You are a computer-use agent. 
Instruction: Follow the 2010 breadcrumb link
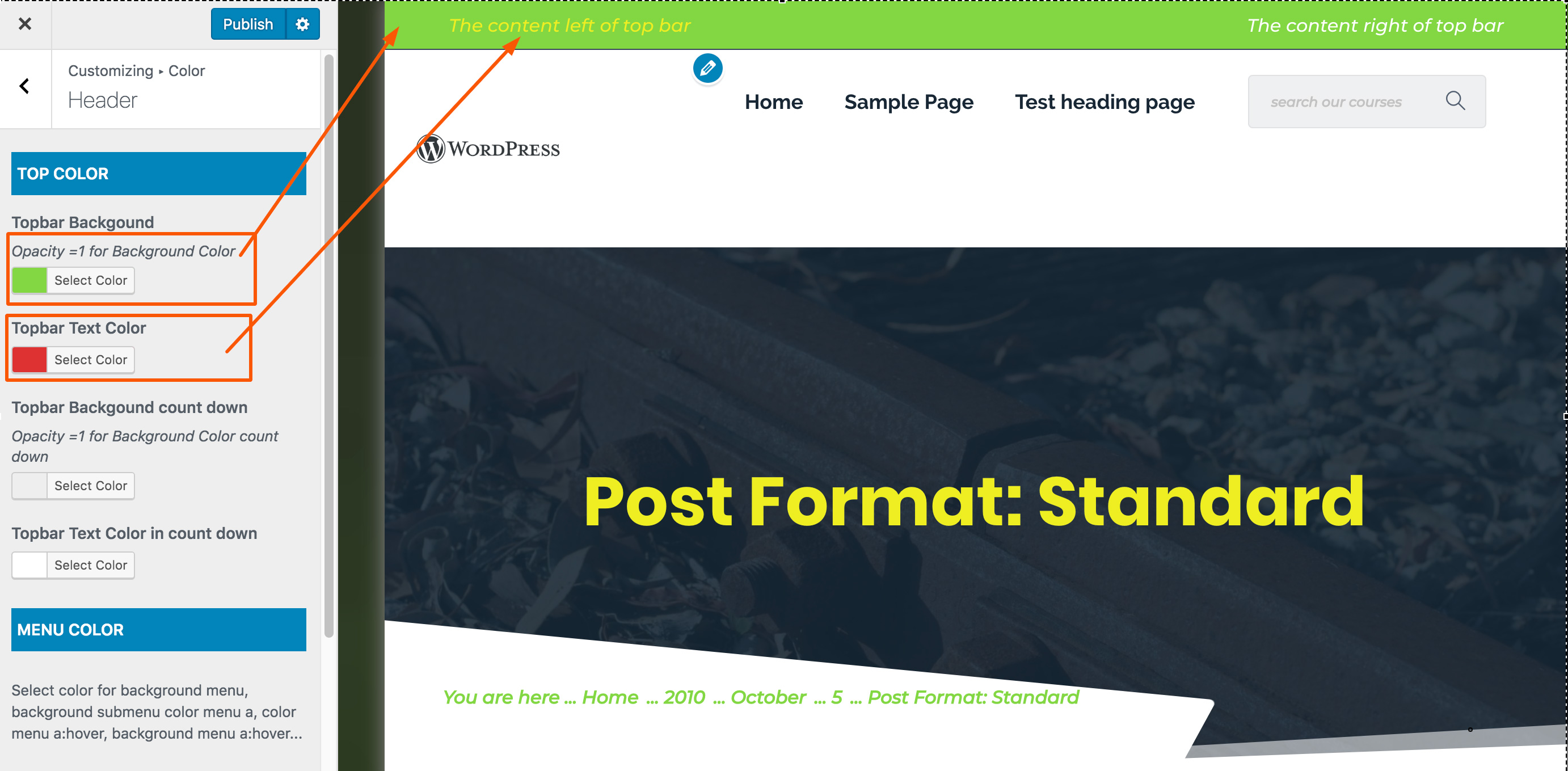pyautogui.click(x=684, y=697)
